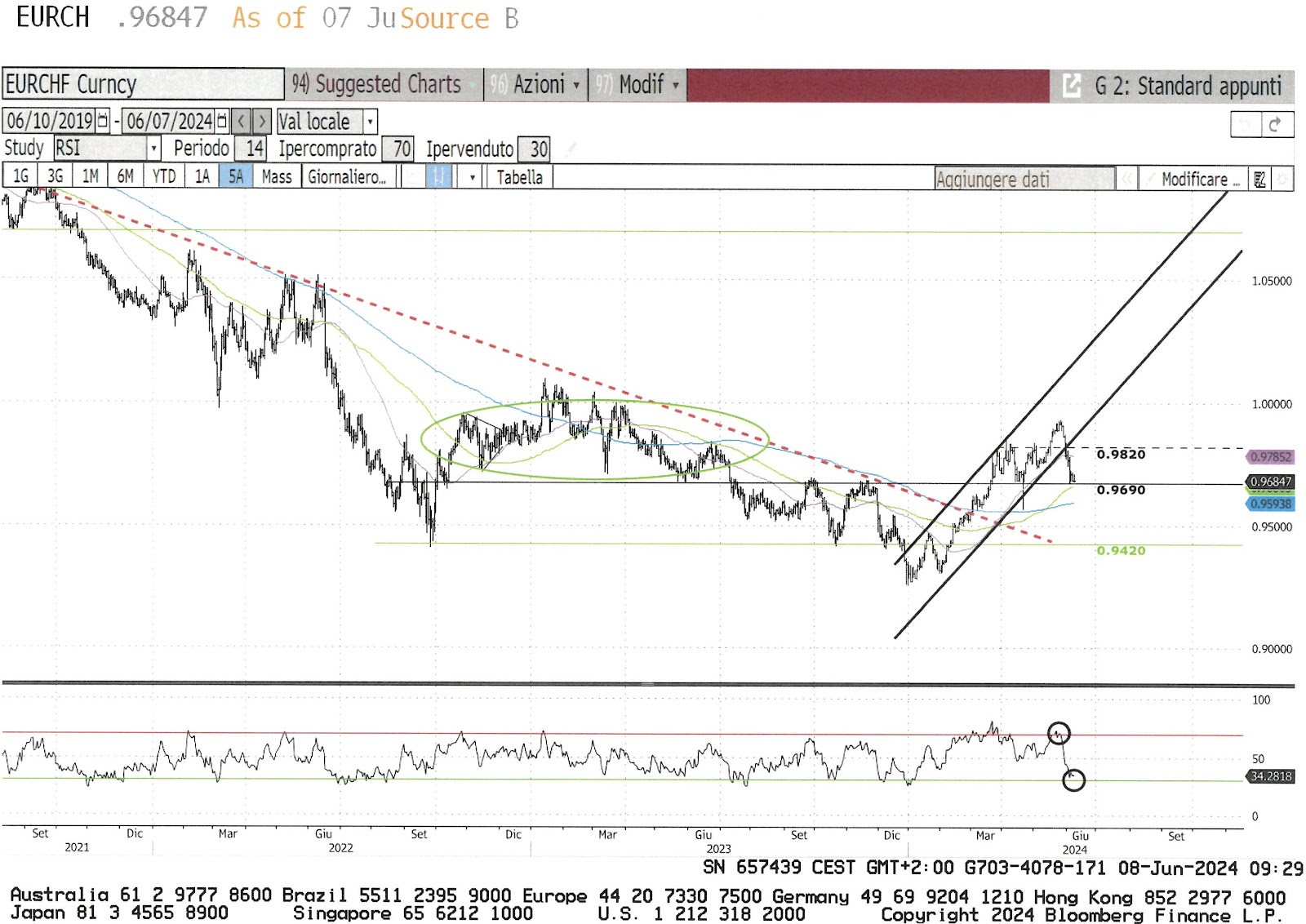Click the Modificare button
Image resolution: width=1306 pixels, height=924 pixels.
point(1194,179)
